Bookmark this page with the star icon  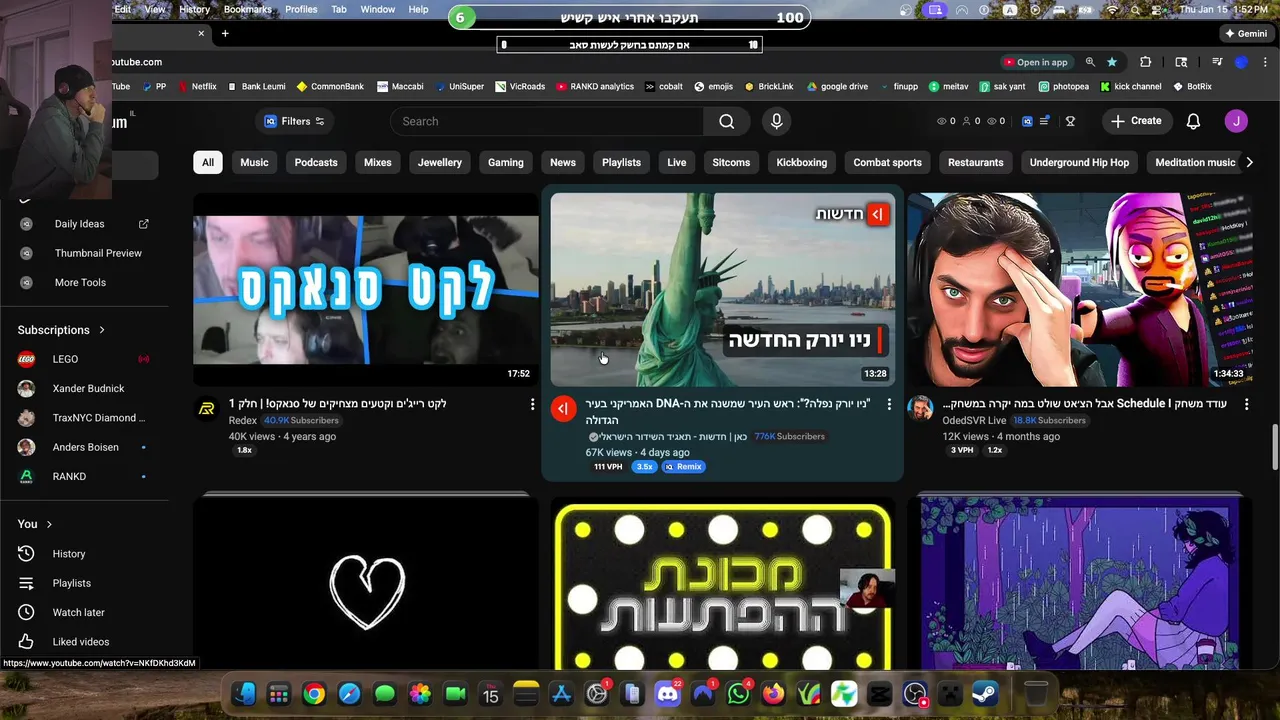tap(1112, 62)
